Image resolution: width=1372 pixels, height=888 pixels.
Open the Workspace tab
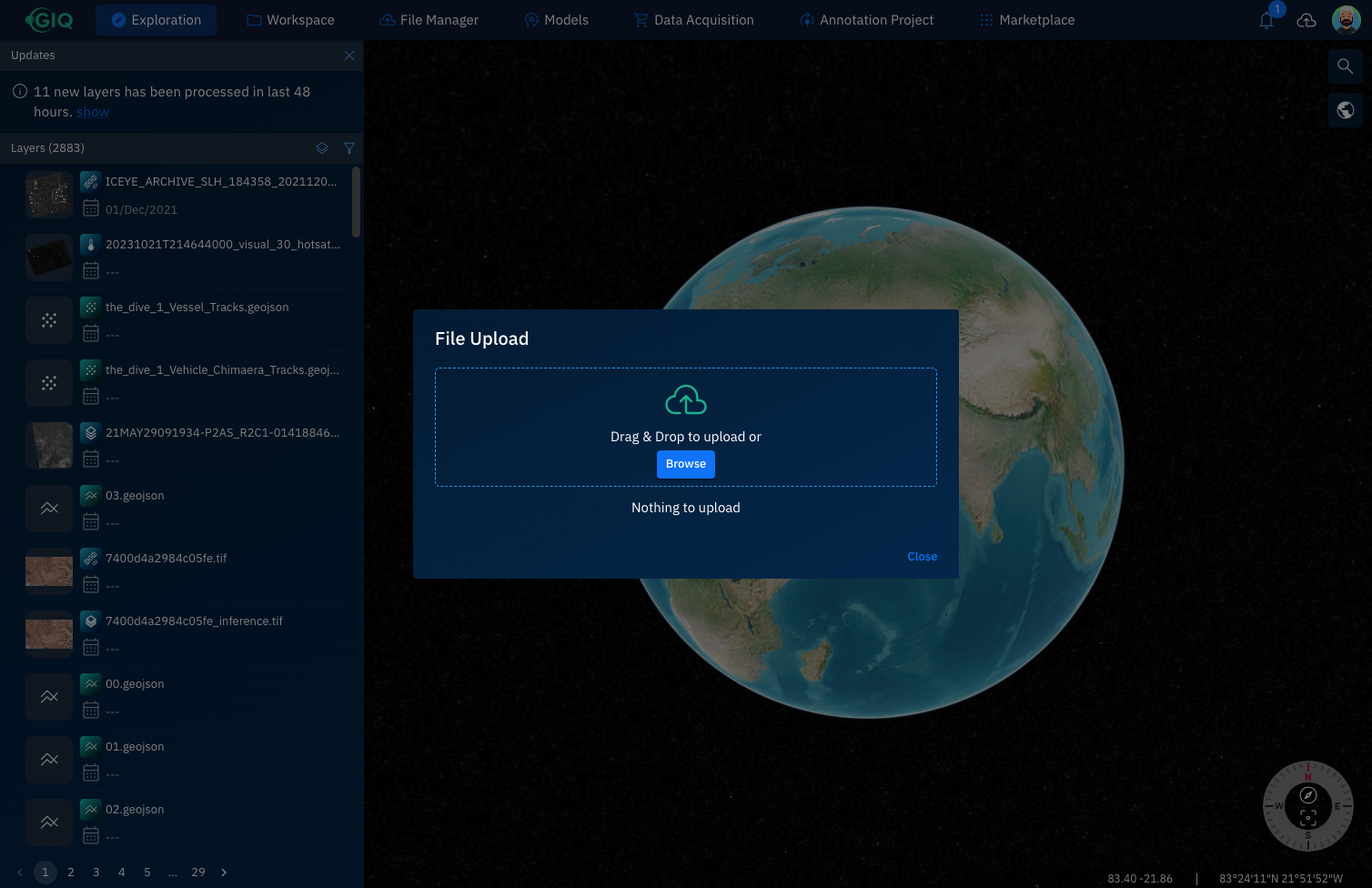(x=290, y=20)
